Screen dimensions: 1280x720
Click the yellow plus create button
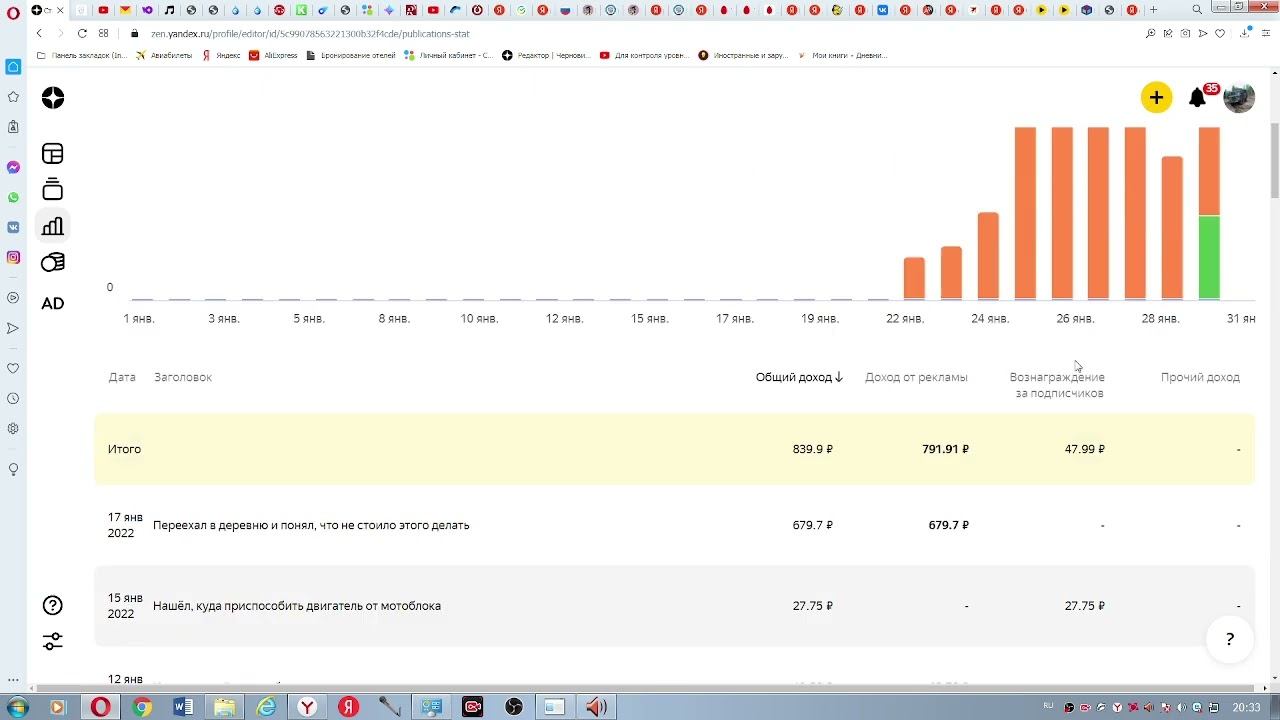pyautogui.click(x=1156, y=97)
